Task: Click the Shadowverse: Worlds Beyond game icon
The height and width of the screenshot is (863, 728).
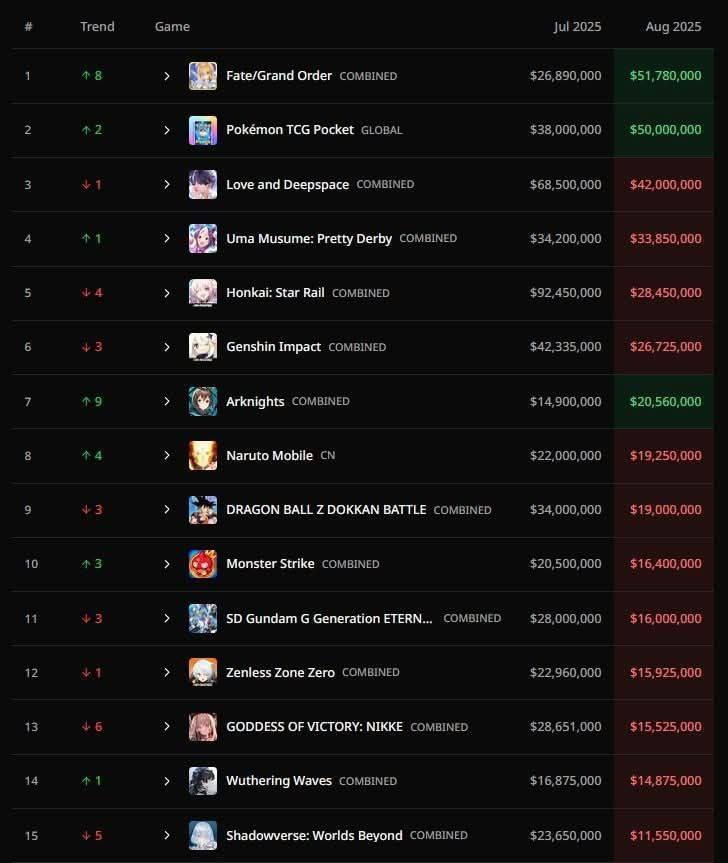Action: (203, 835)
